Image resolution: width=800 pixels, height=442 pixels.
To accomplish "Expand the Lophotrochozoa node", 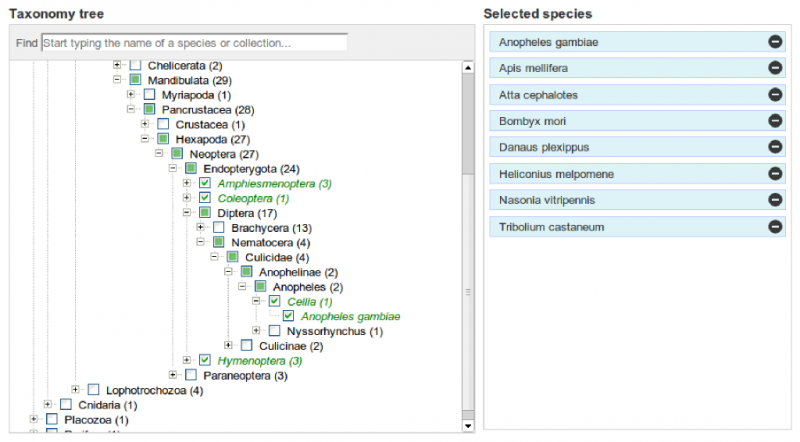I will point(75,389).
